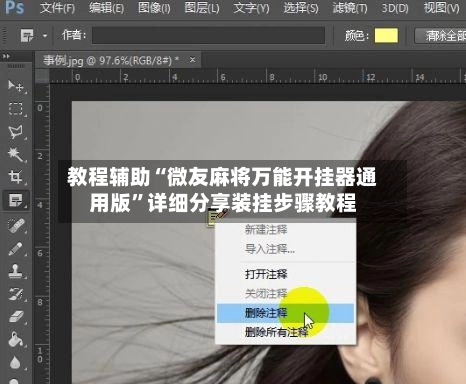Viewport: 466px width, 384px height.
Task: Open the 图像(I) menu
Action: click(154, 7)
